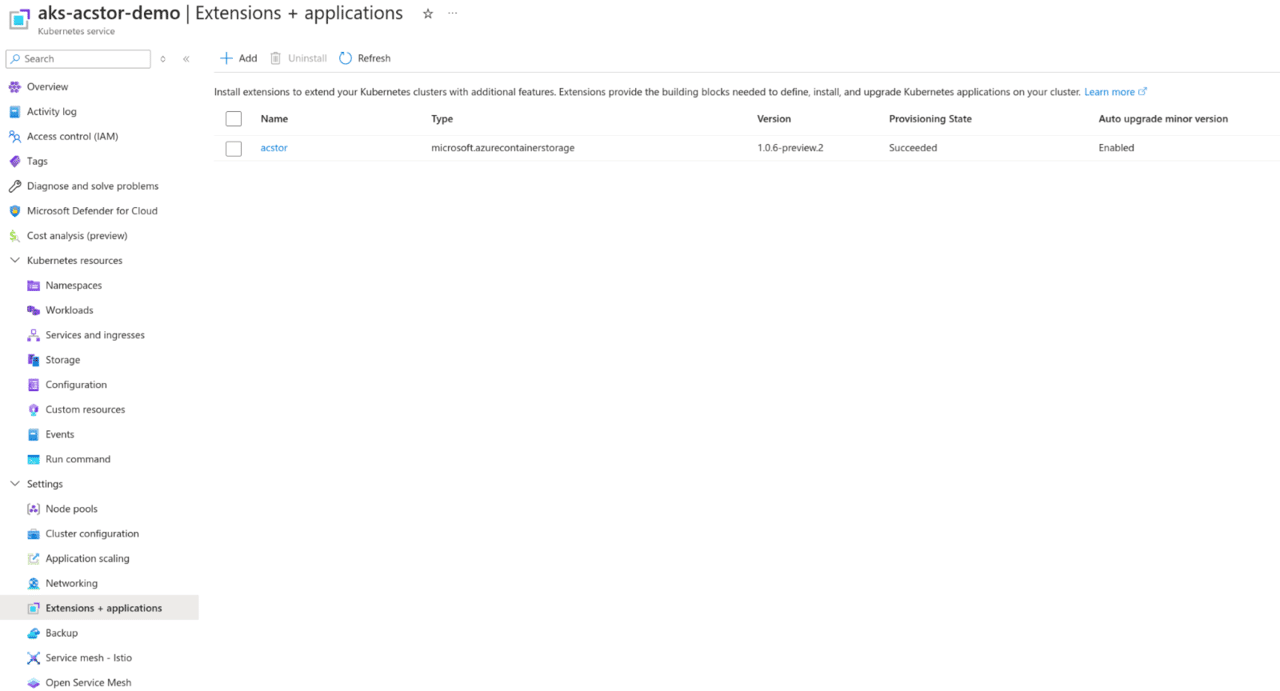This screenshot has width=1280, height=691.
Task: Click the Auto upgrade minor version header
Action: (1163, 119)
